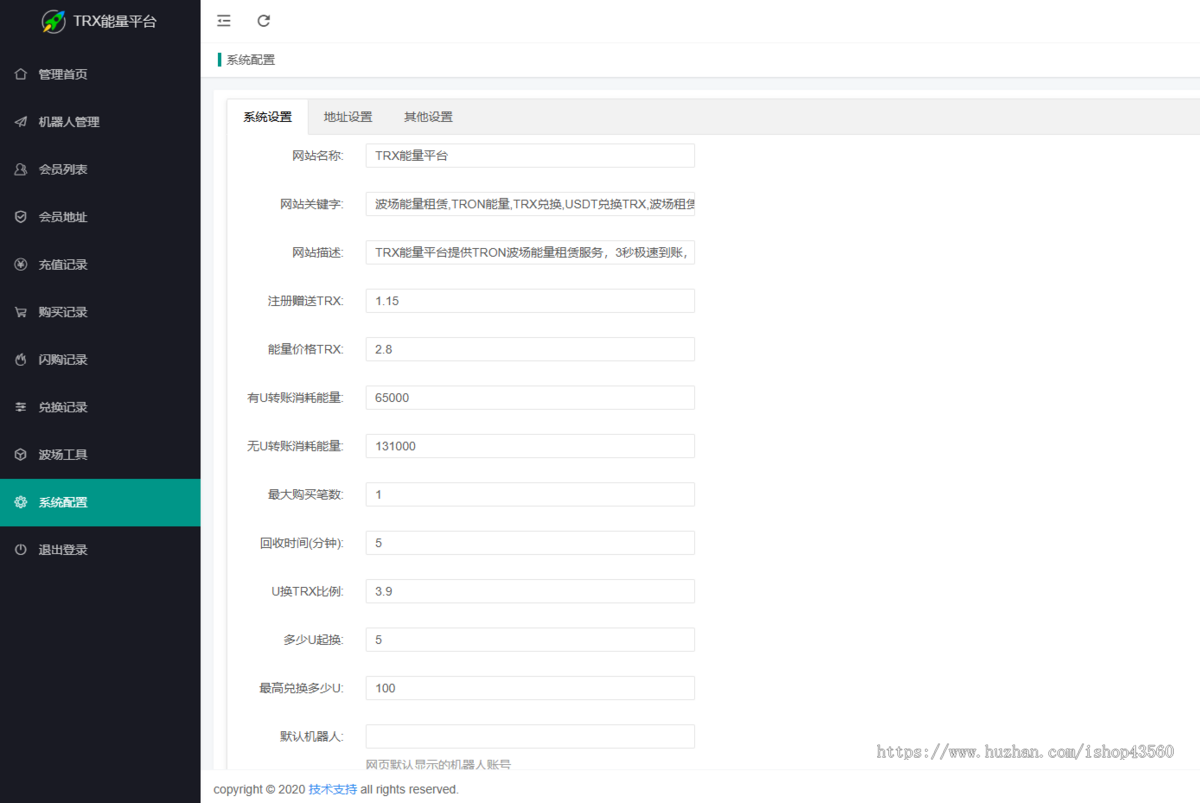The height and width of the screenshot is (803, 1200).
Task: Choose 退出登录 to log out
Action: click(100, 549)
